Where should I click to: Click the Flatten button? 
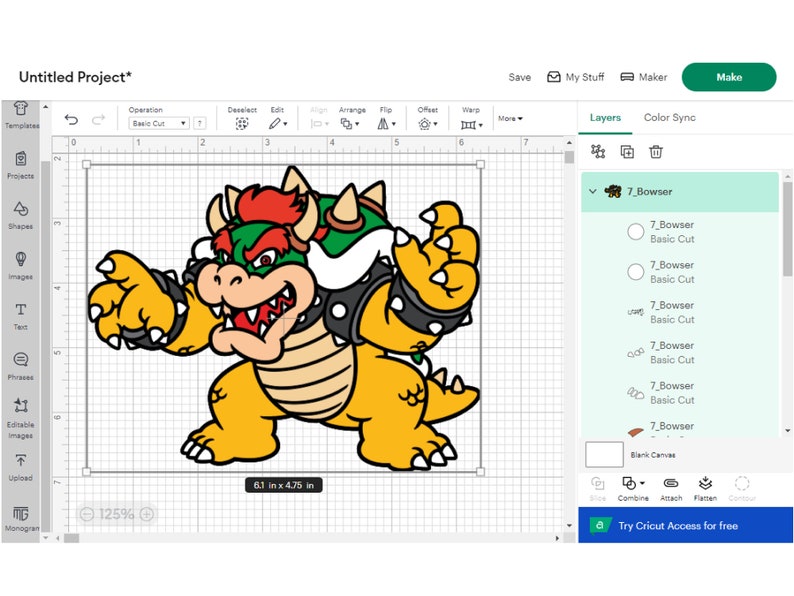click(705, 489)
